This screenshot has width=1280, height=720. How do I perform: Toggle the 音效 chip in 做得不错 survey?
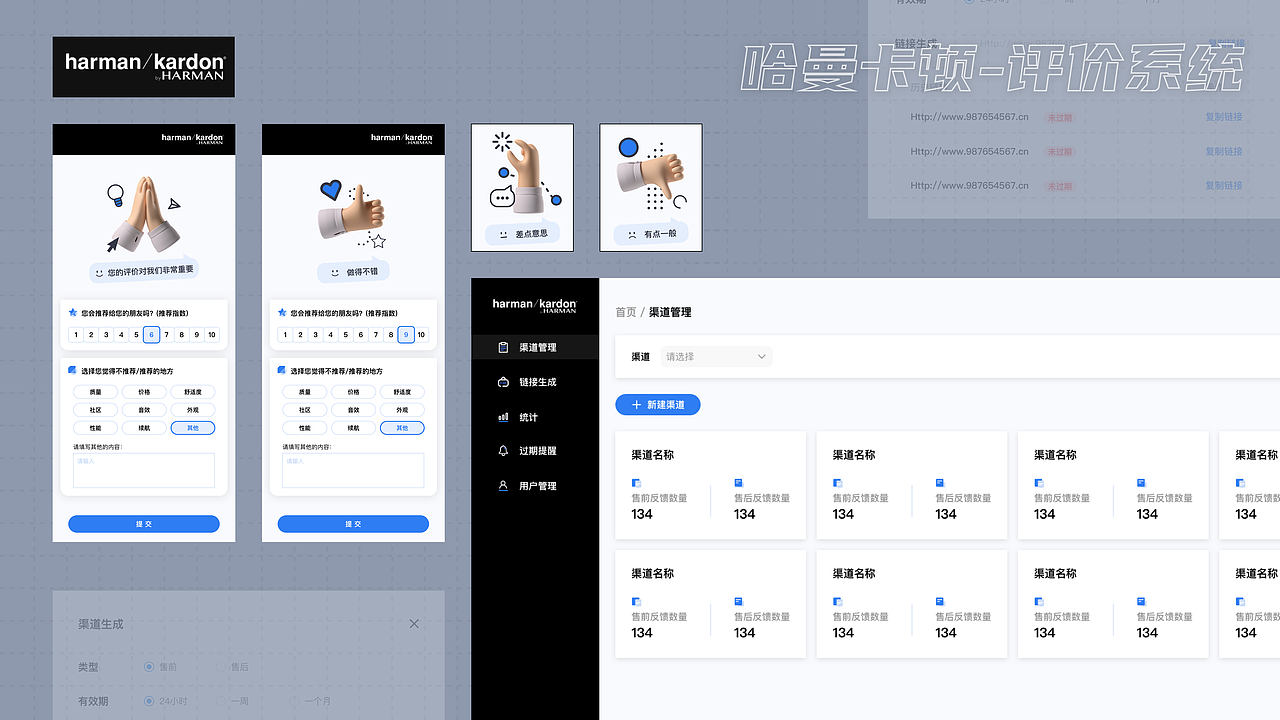(x=353, y=410)
